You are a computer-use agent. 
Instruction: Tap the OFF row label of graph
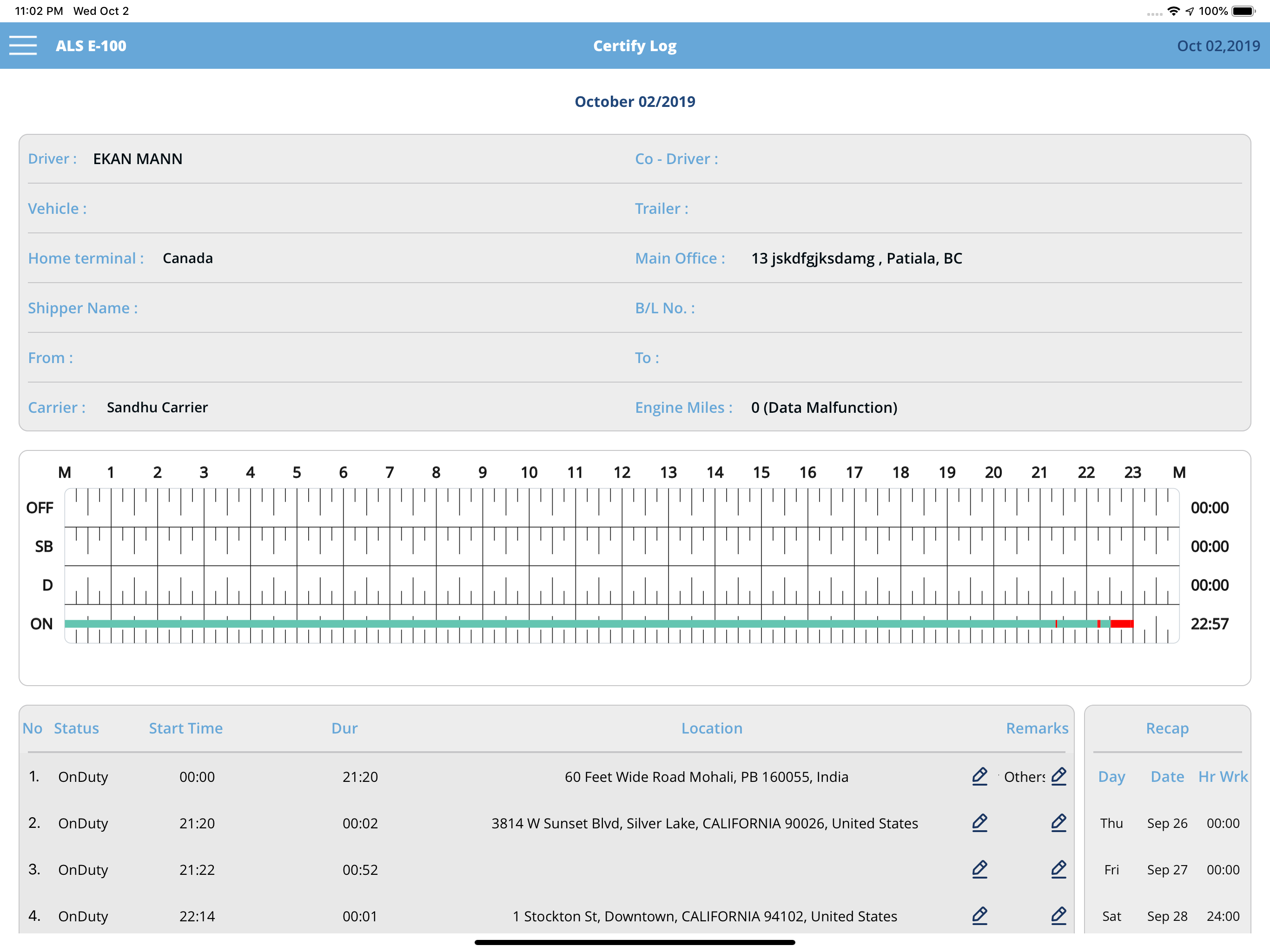pyautogui.click(x=40, y=508)
